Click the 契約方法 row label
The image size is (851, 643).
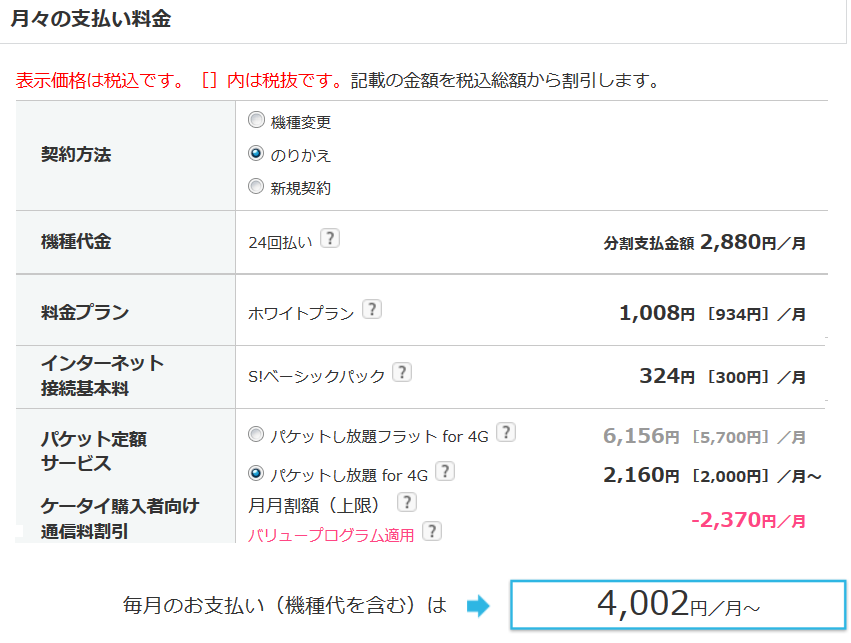click(76, 155)
